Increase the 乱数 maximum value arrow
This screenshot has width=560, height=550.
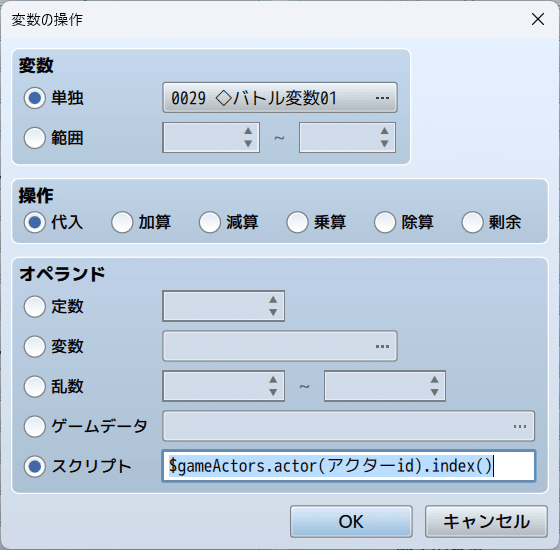(434, 380)
